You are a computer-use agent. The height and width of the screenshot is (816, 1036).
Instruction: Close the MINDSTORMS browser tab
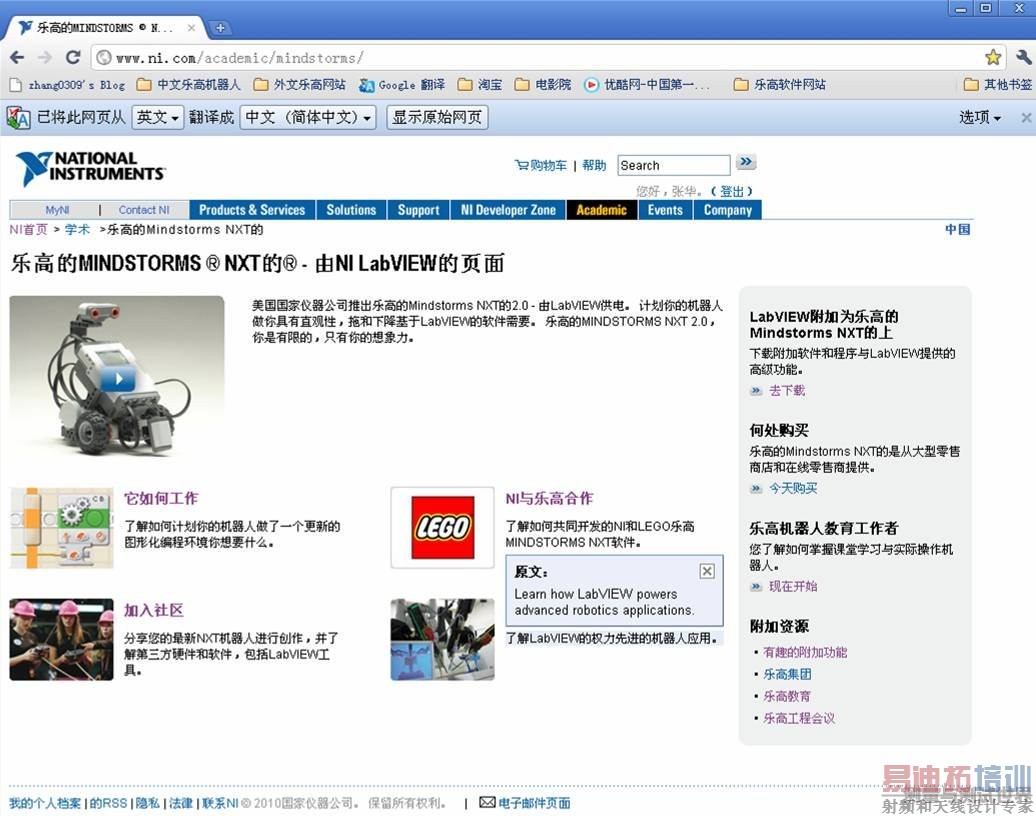click(x=191, y=28)
